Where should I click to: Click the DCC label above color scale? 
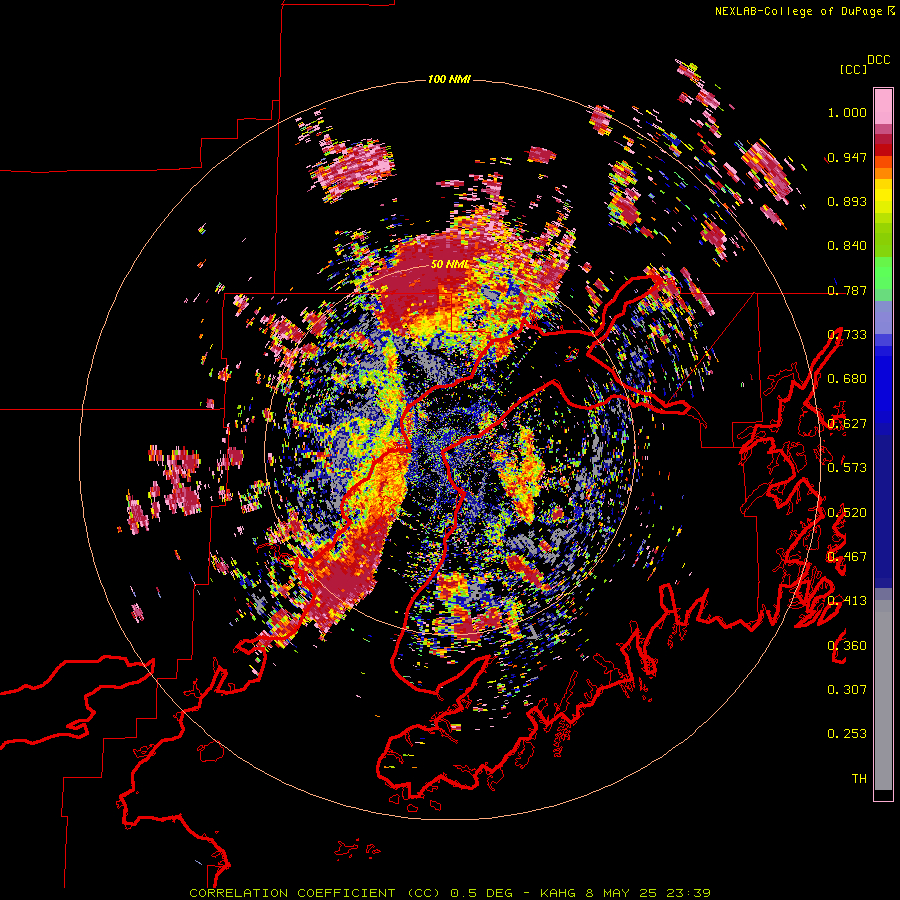click(879, 60)
